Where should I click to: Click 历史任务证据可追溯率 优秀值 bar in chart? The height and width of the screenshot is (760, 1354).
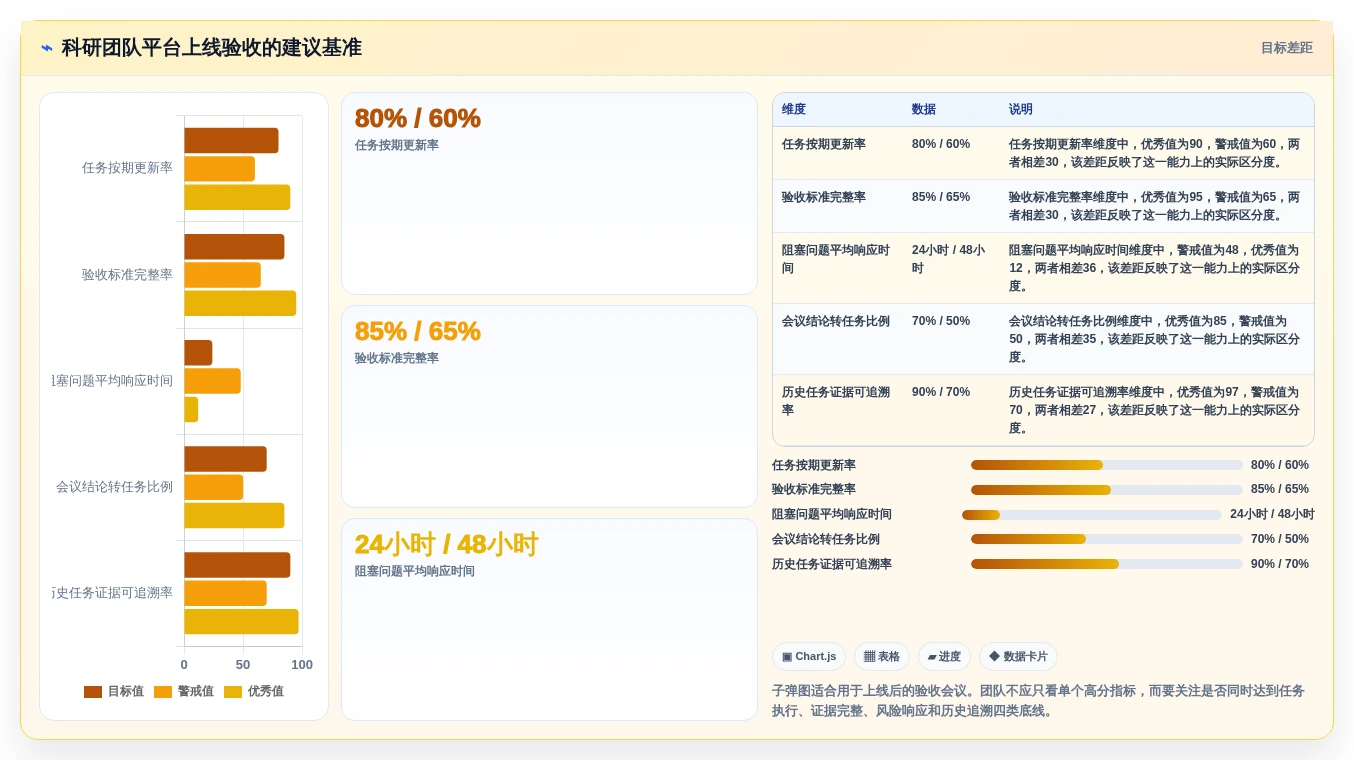pyautogui.click(x=241, y=621)
